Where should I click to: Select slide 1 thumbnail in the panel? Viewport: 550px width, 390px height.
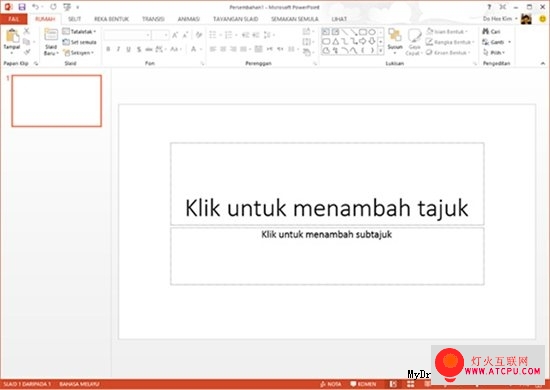pos(57,101)
